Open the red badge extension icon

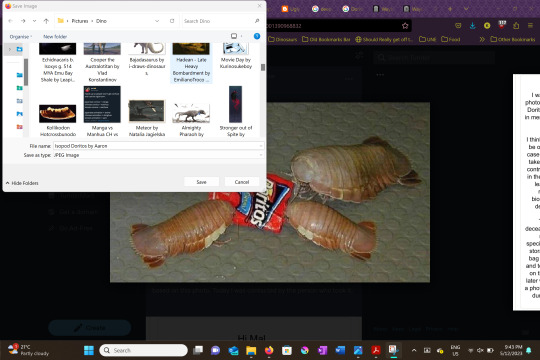(x=502, y=25)
